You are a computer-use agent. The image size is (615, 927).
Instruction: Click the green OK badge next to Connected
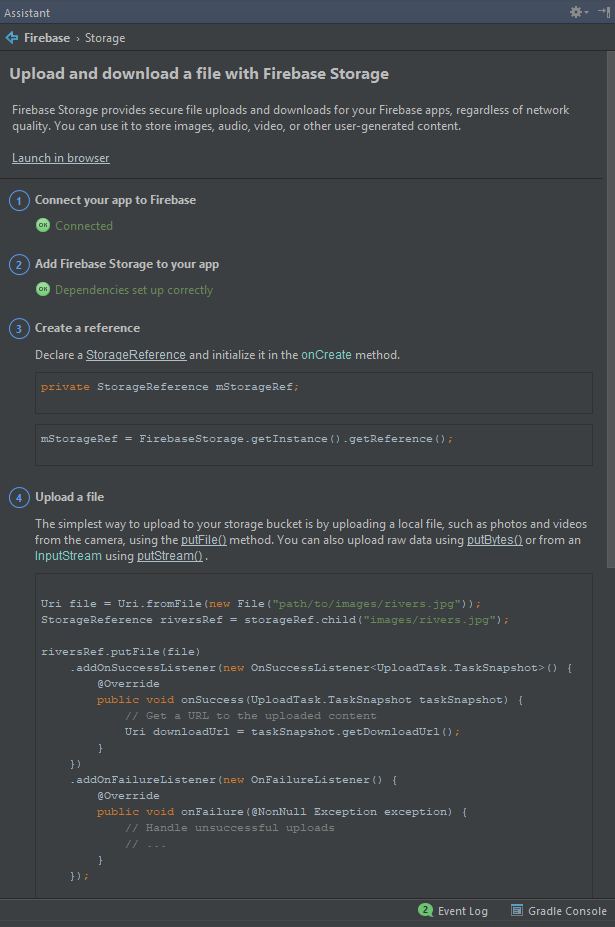(x=43, y=225)
